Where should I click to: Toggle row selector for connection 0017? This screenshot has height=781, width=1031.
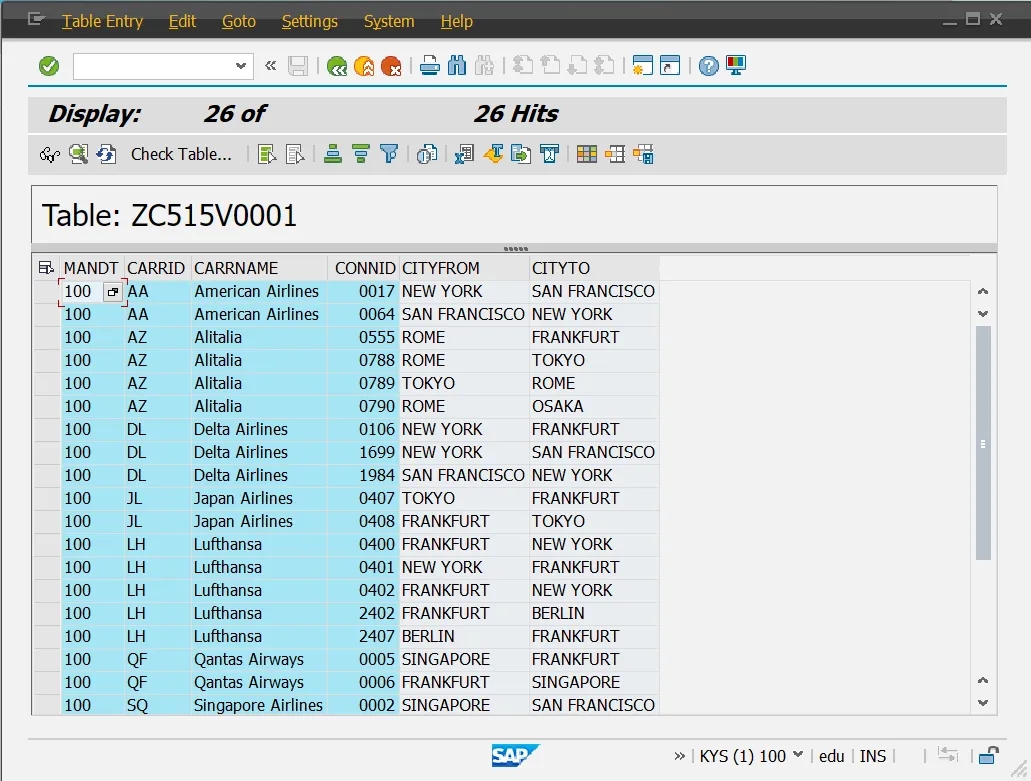(x=47, y=291)
